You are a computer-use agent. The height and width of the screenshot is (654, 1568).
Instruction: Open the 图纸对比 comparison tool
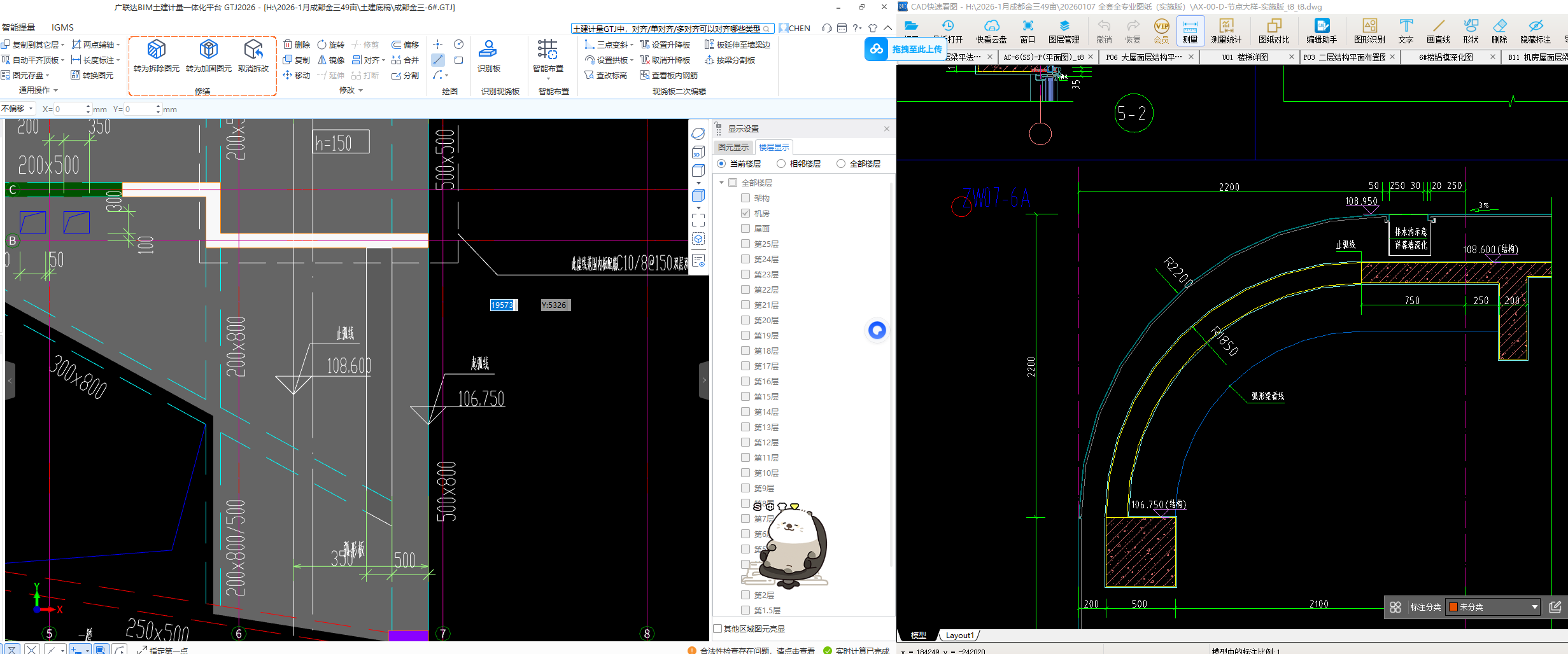tap(1273, 27)
